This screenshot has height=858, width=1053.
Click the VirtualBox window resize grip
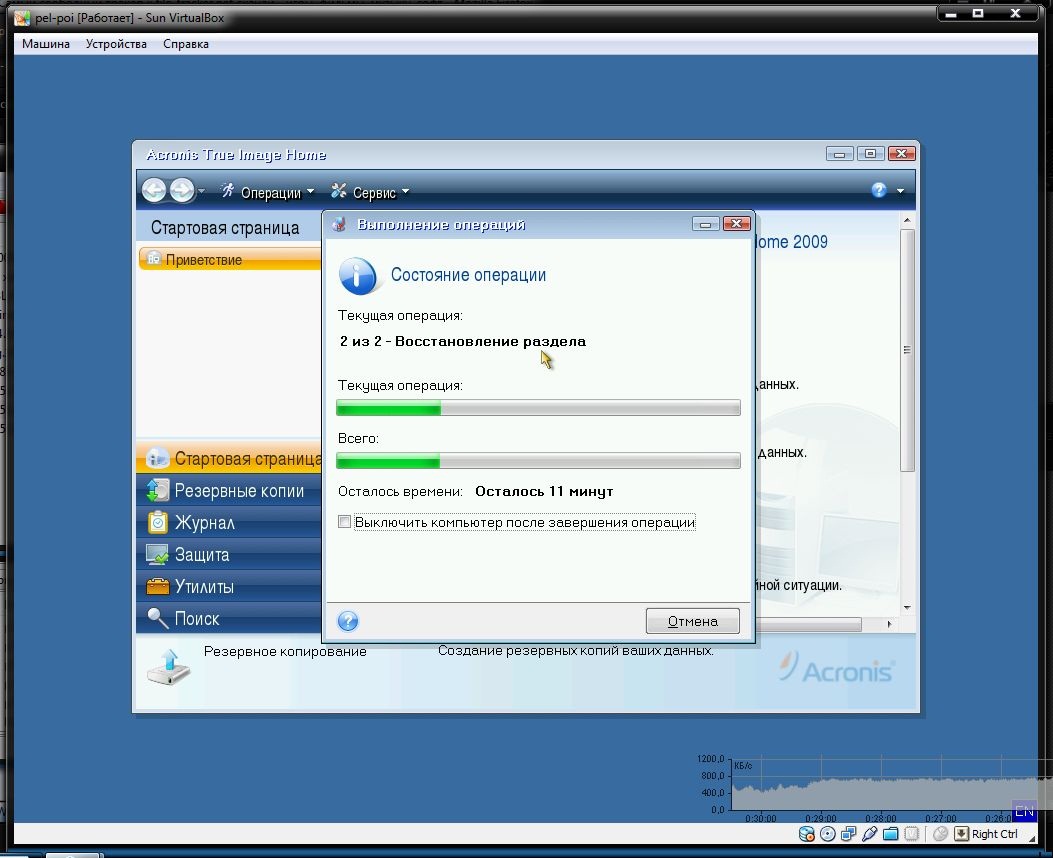point(1032,839)
